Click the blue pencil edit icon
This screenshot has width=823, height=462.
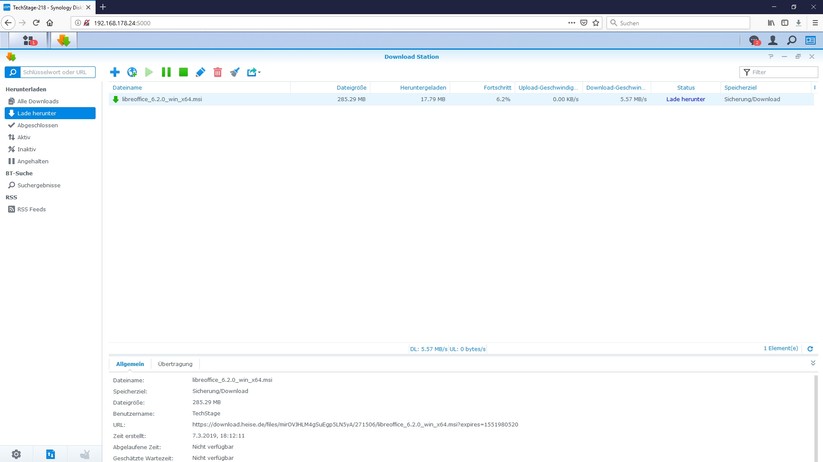(200, 72)
